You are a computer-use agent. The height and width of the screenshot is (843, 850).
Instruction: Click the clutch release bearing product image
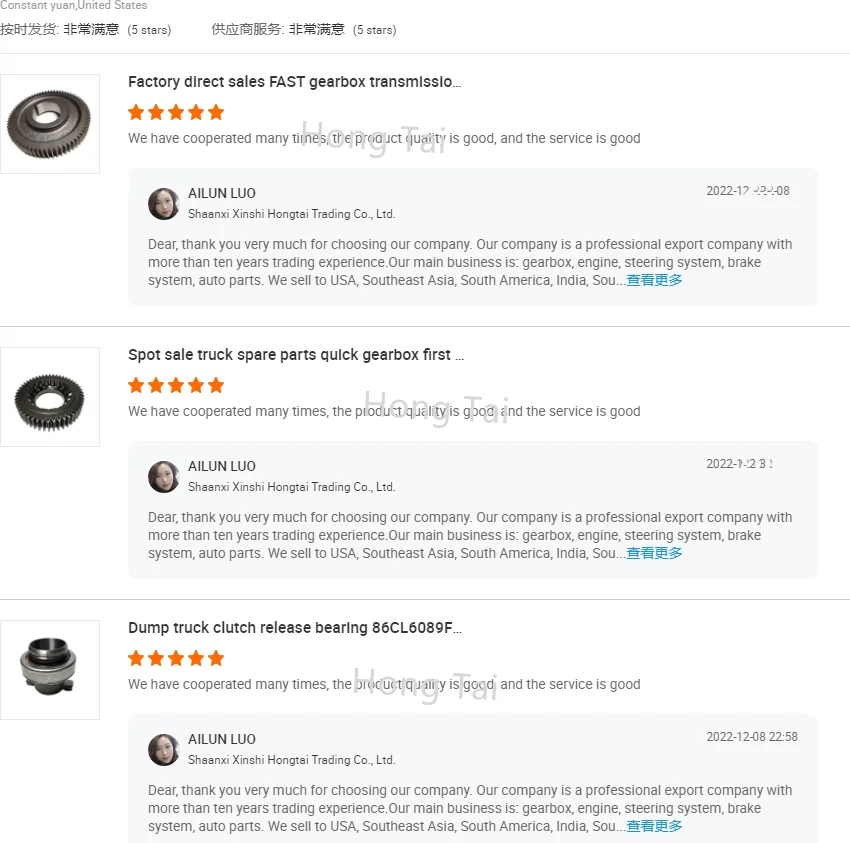point(50,670)
